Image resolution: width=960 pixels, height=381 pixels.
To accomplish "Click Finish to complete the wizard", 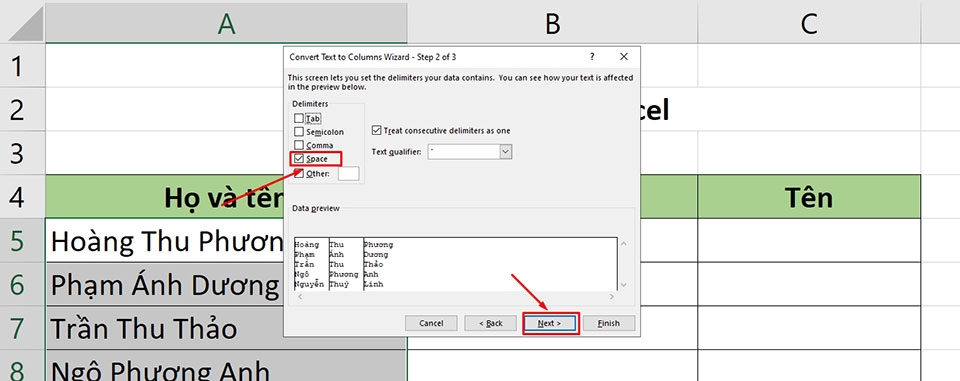I will (x=609, y=323).
